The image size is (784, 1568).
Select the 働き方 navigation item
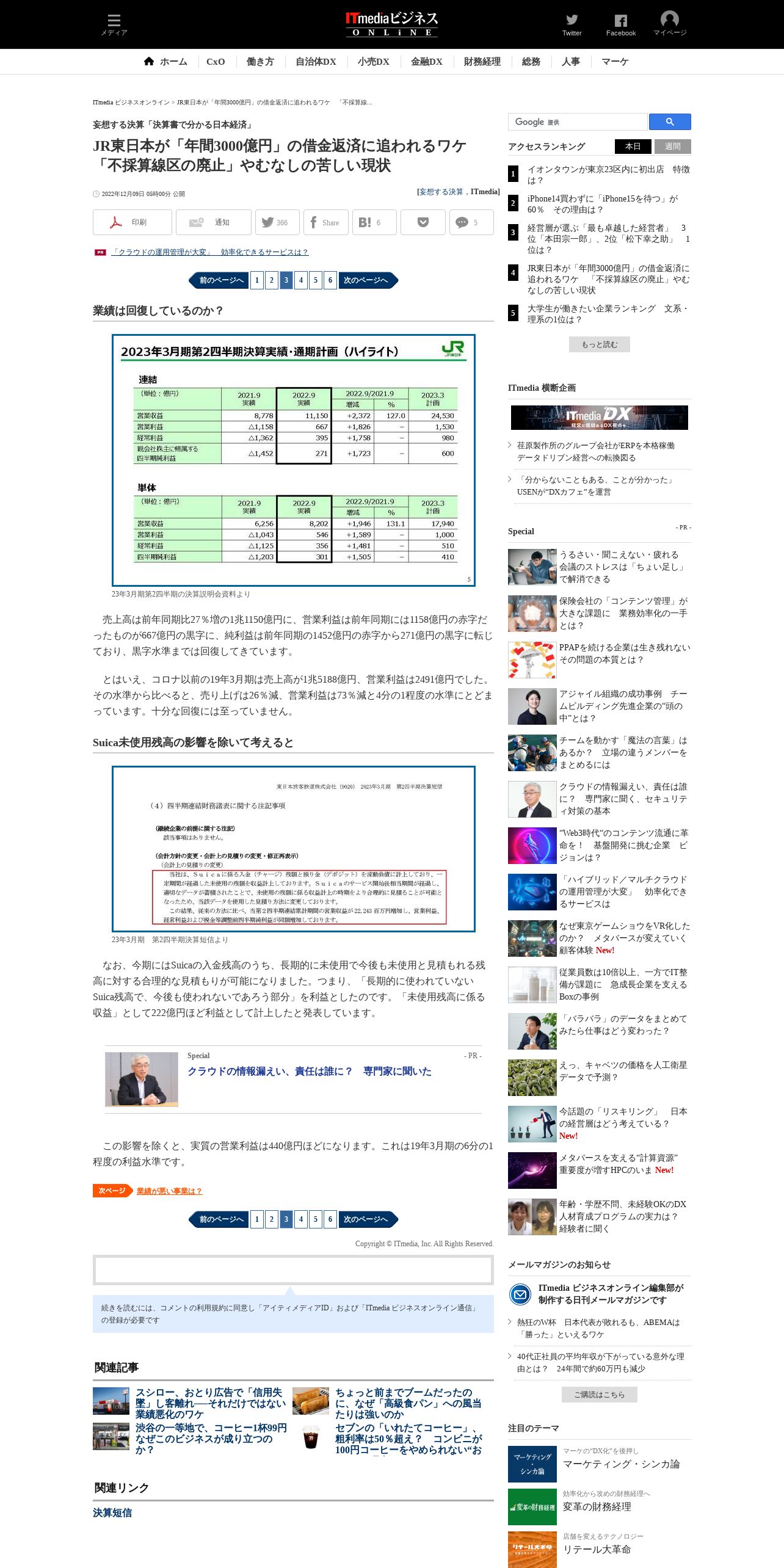click(x=260, y=62)
